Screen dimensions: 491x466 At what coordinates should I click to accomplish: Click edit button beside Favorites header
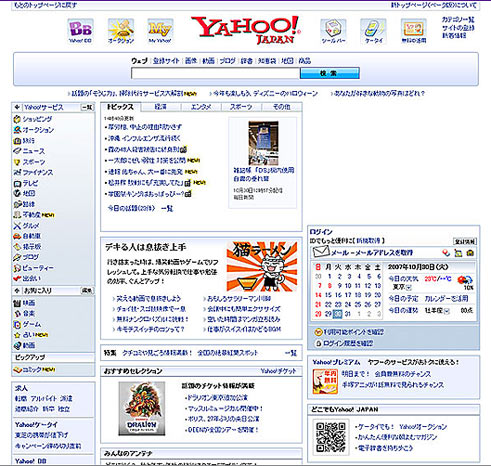click(x=87, y=291)
